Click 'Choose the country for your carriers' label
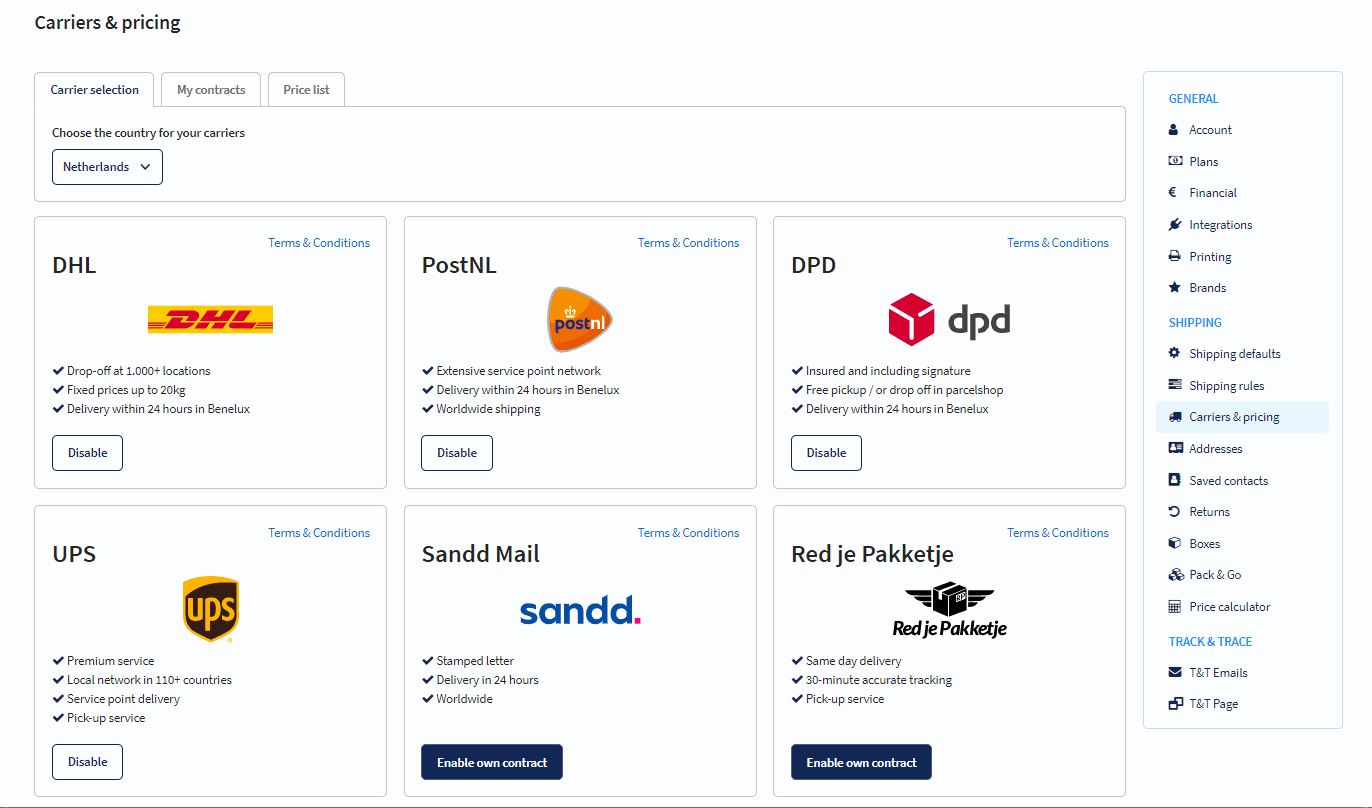The height and width of the screenshot is (808, 1372). pos(148,133)
